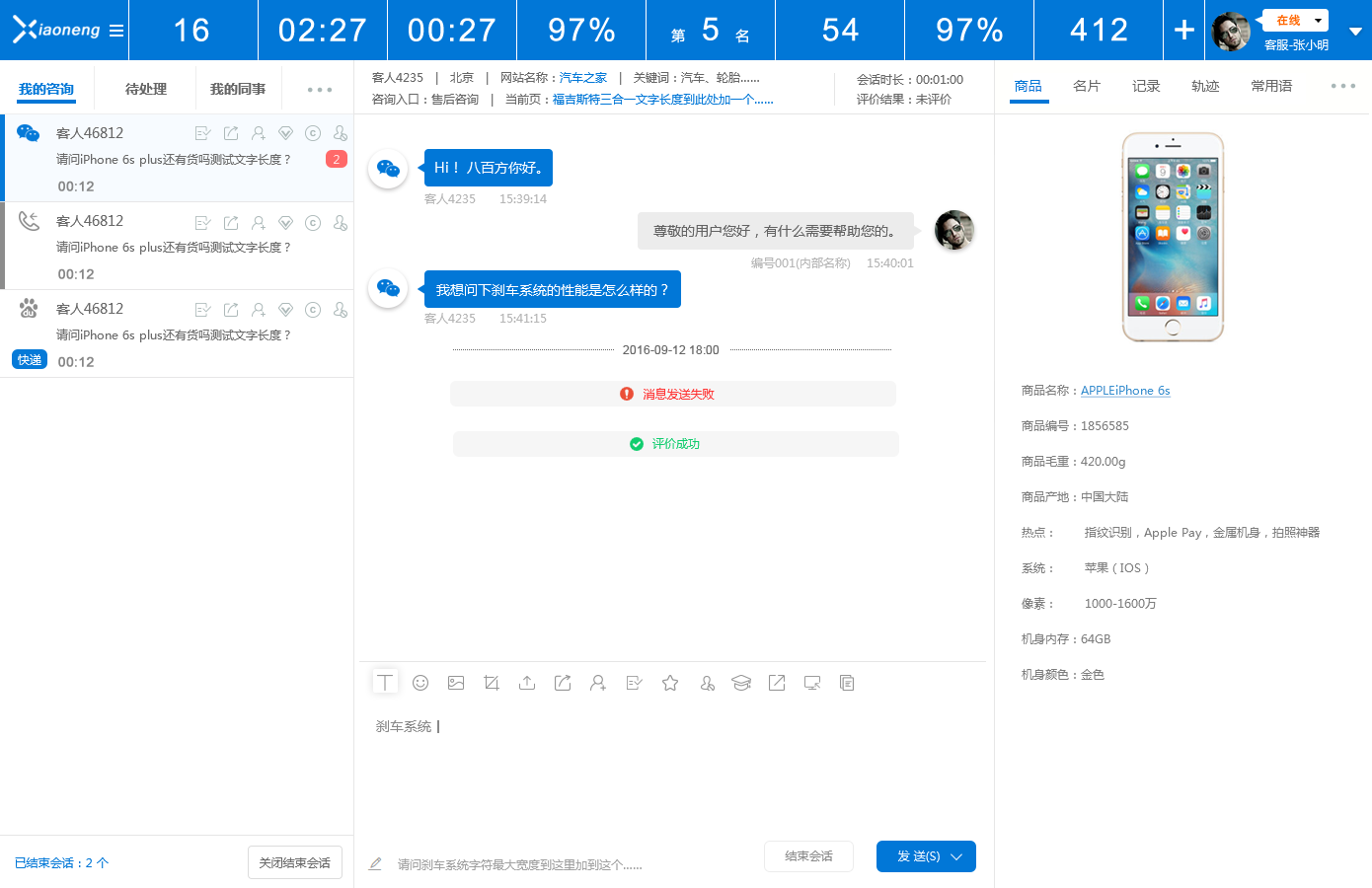Click the 关闭结束会话 button
The width and height of the screenshot is (1372, 888).
(294, 862)
